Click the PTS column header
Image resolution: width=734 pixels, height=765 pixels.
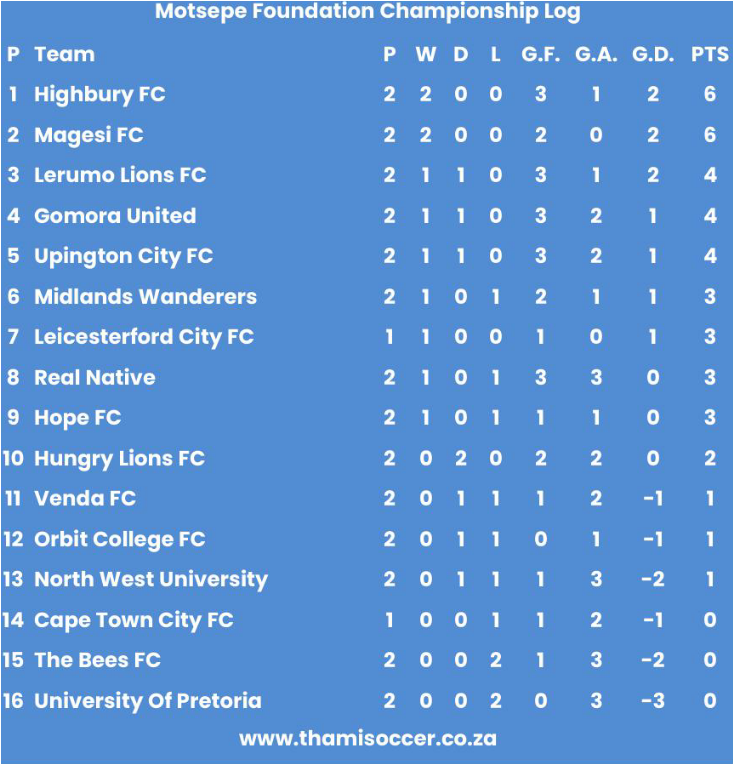pos(710,54)
